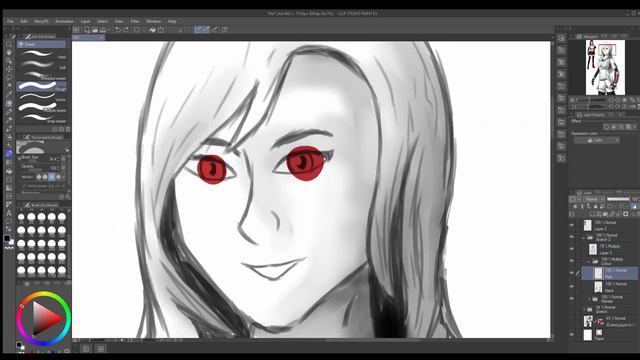Open brush stroke preview dropdown in Tool property
This screenshot has height=360, width=640.
[x=67, y=150]
